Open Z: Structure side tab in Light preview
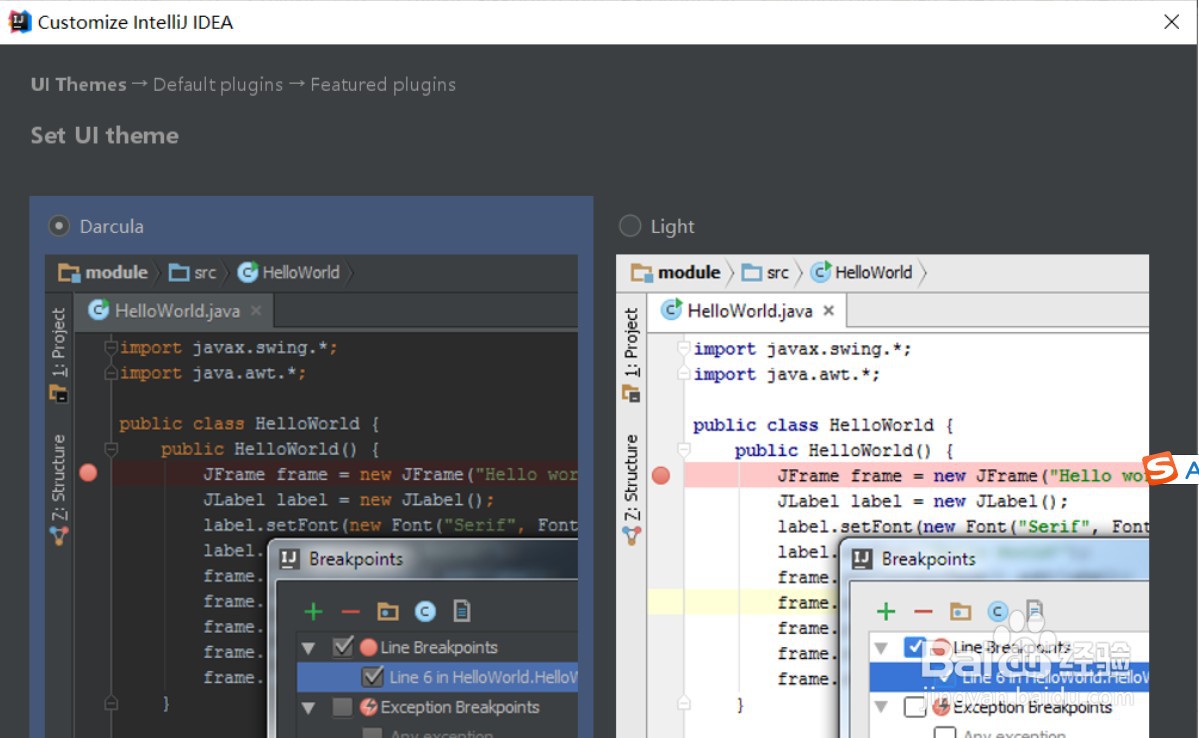The height and width of the screenshot is (738, 1199). (x=632, y=478)
